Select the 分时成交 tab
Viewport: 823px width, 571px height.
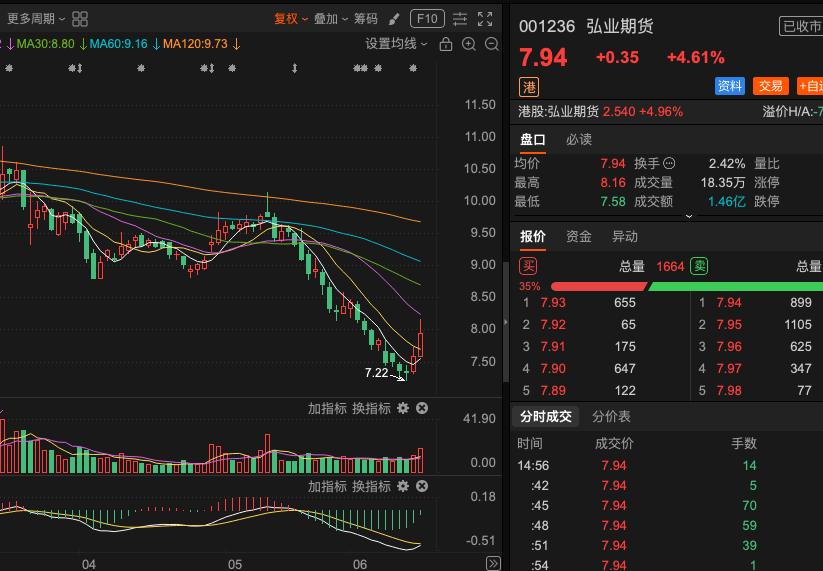[x=545, y=417]
